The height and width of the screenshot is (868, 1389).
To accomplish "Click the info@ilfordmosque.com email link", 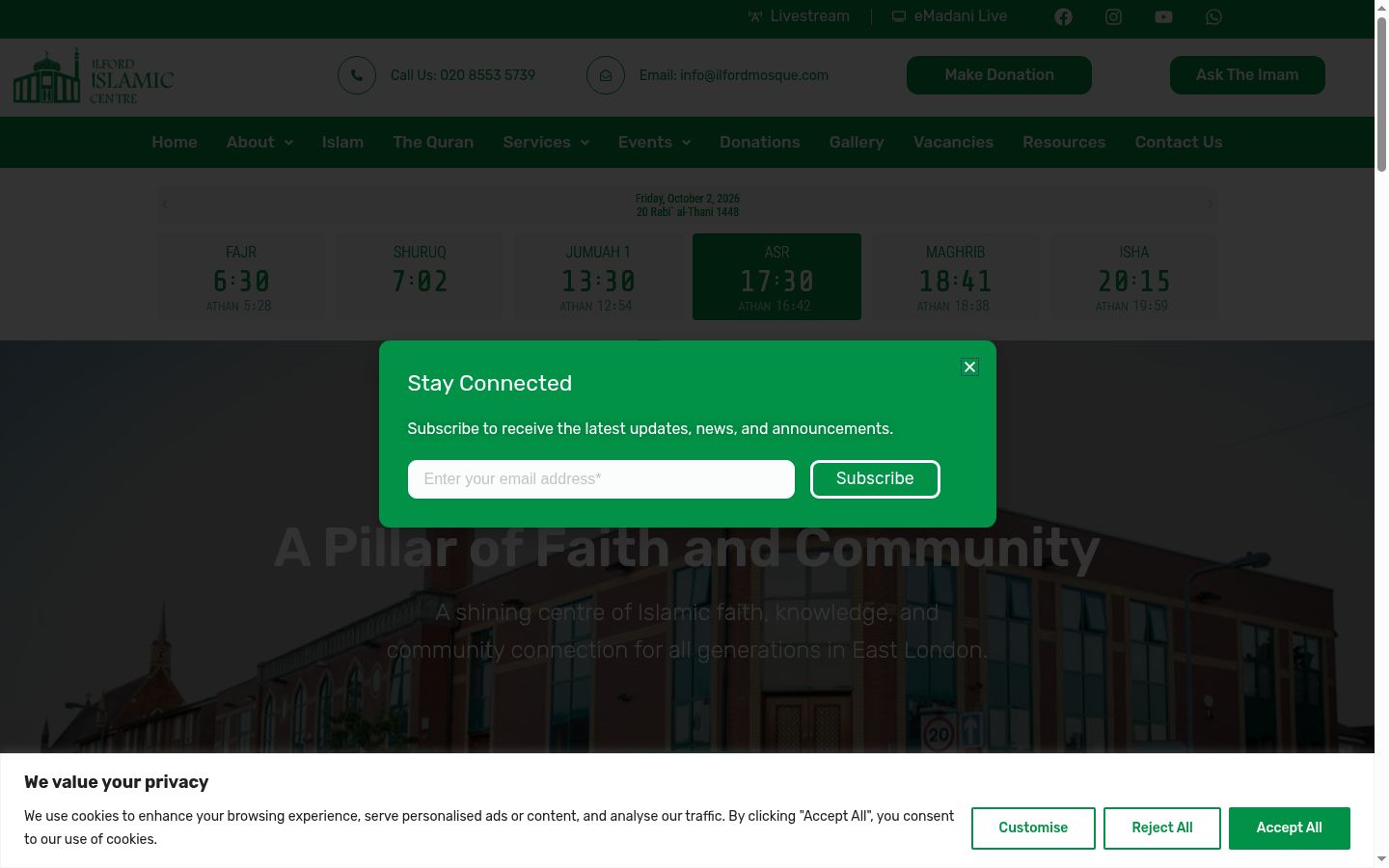I will click(x=734, y=75).
